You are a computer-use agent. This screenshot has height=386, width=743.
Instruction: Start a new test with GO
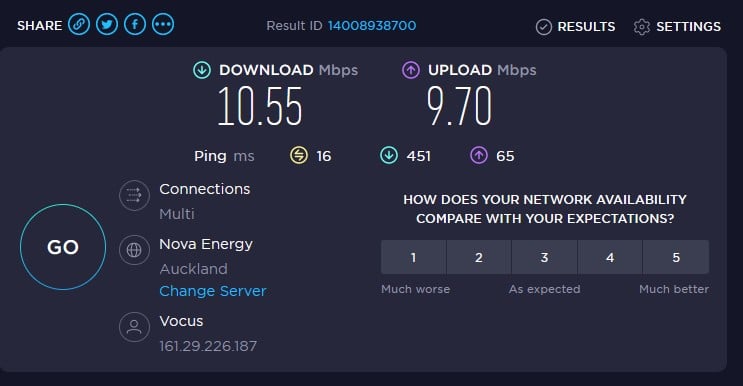pyautogui.click(x=63, y=247)
